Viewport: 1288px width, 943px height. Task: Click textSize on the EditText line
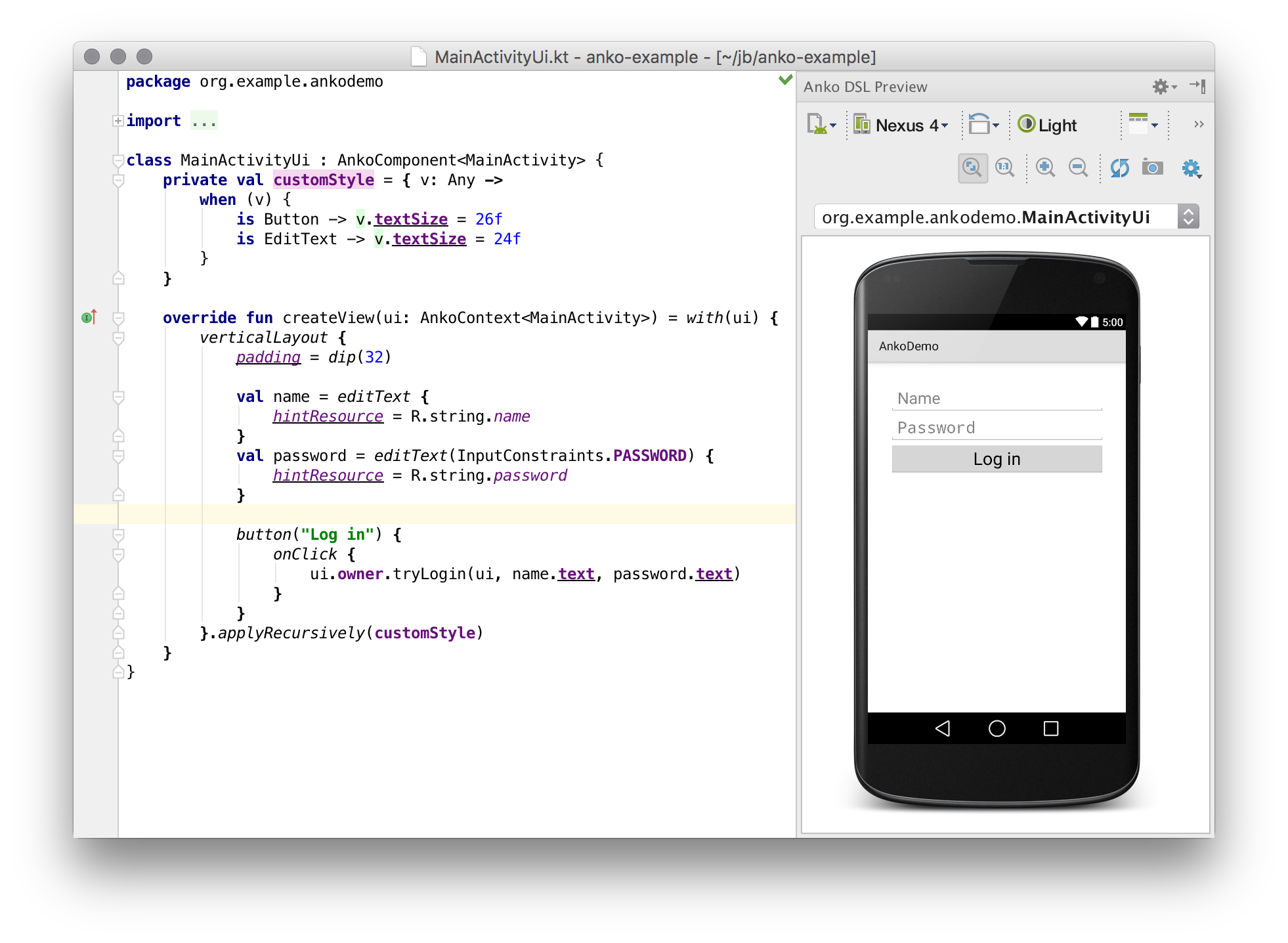point(429,239)
